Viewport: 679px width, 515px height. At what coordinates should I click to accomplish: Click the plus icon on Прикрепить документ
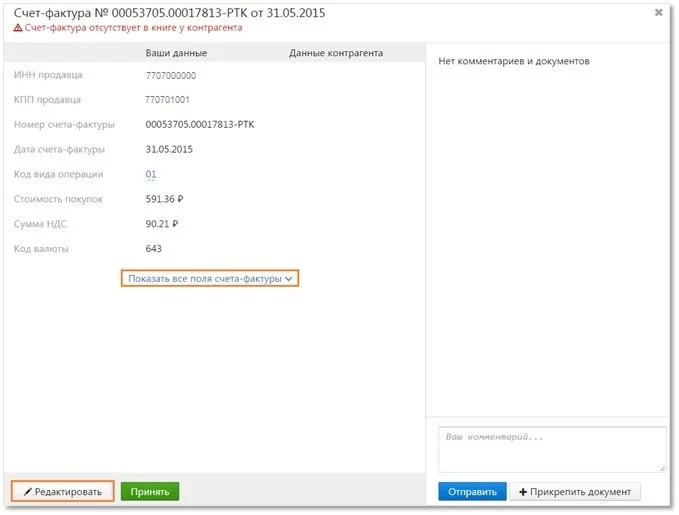coord(523,492)
